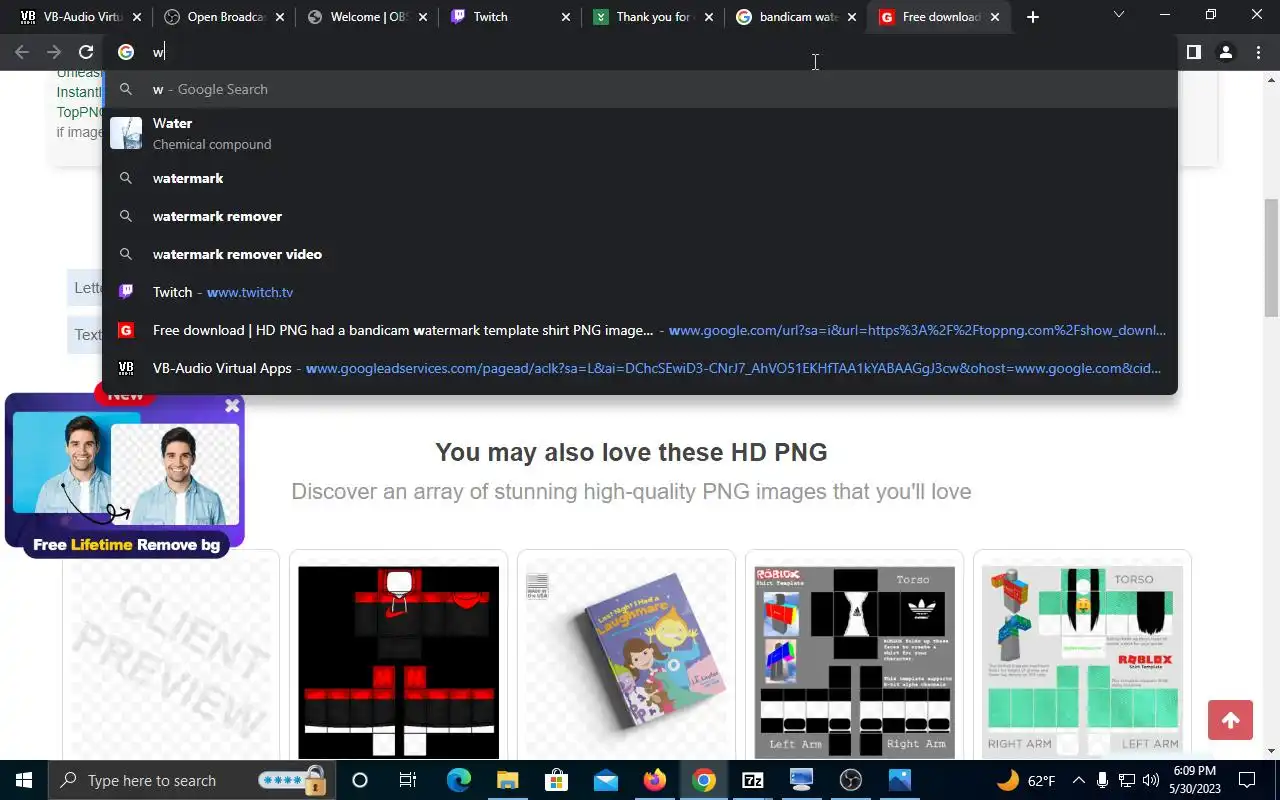Open the 6:09 PM clock and calendar
Screen dimensions: 1280x800
(1194, 780)
